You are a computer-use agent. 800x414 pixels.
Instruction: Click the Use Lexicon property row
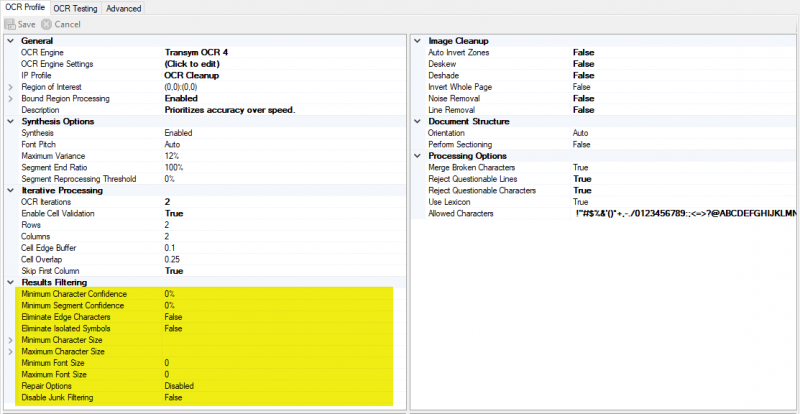[611, 202]
